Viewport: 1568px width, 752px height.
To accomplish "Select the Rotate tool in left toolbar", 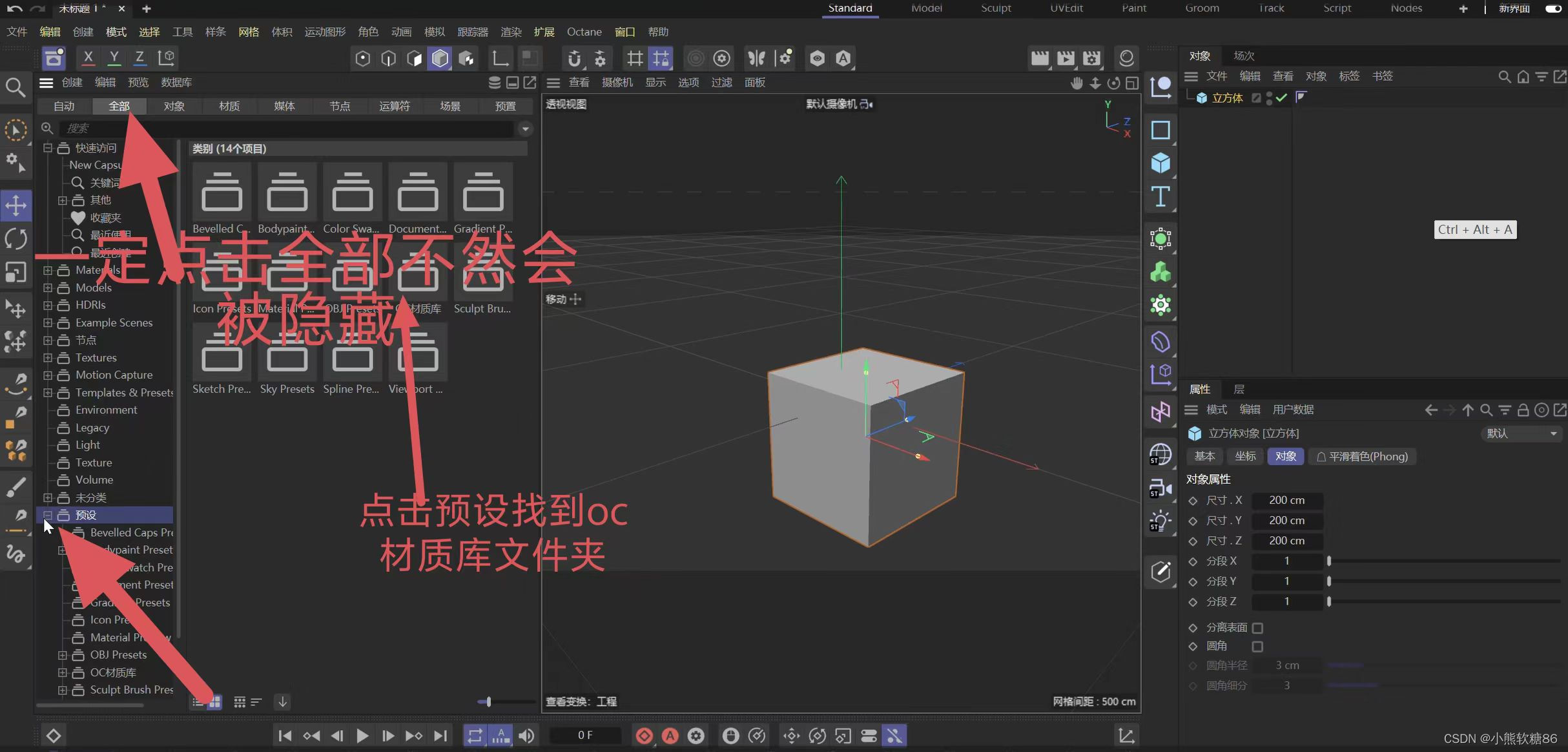I will pos(15,239).
